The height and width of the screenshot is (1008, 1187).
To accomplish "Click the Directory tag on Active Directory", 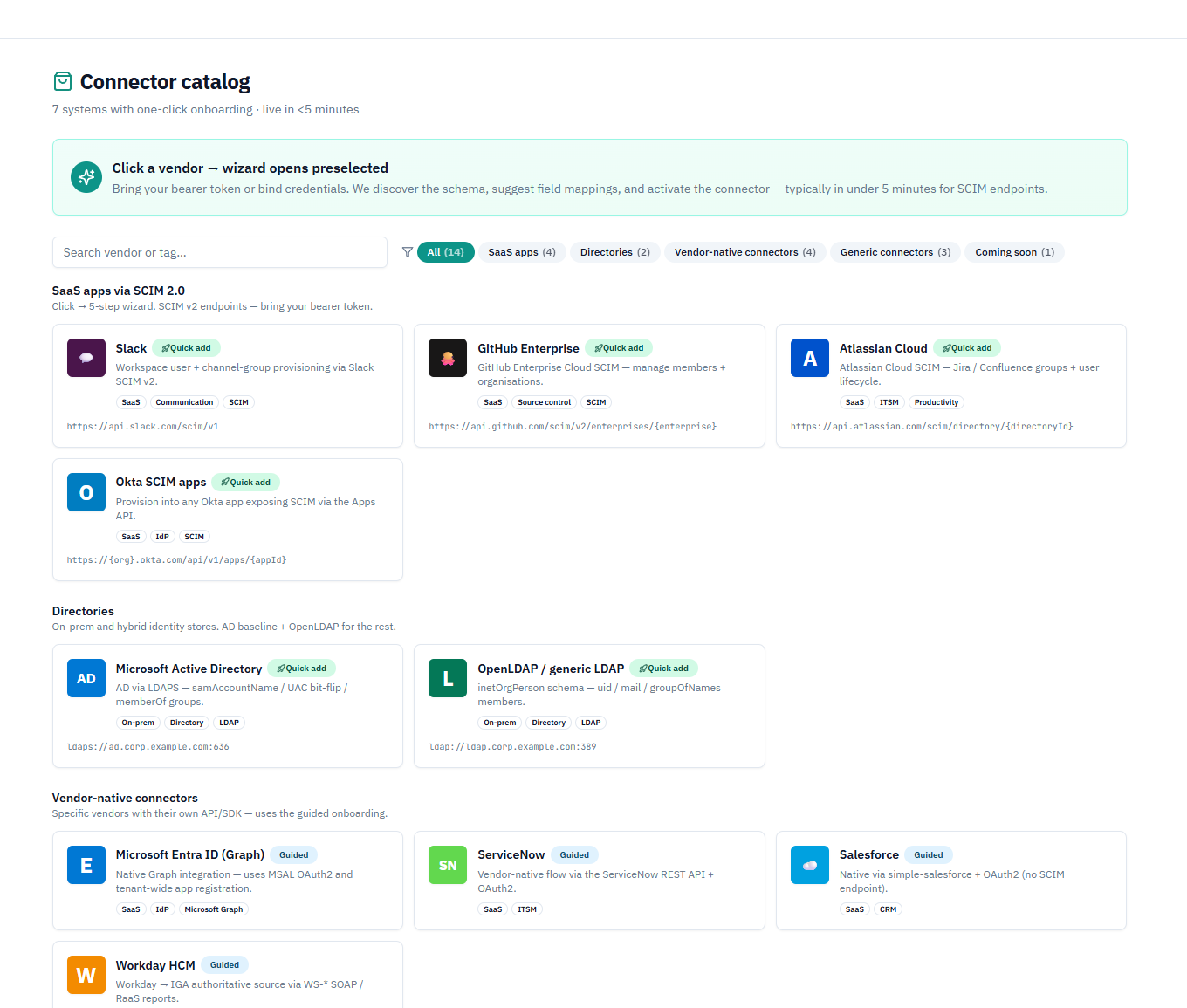I will pos(187,723).
